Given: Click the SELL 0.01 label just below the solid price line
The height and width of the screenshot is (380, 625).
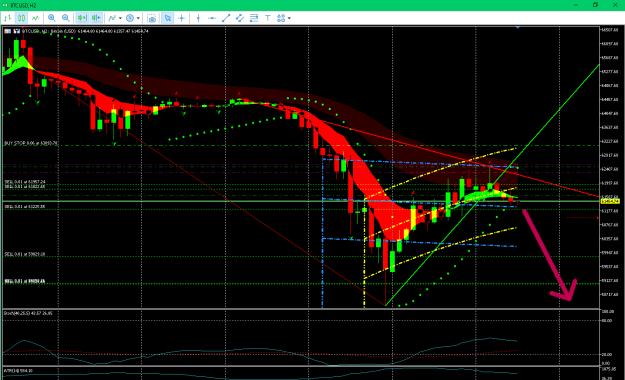Looking at the screenshot, I should pyautogui.click(x=25, y=207).
